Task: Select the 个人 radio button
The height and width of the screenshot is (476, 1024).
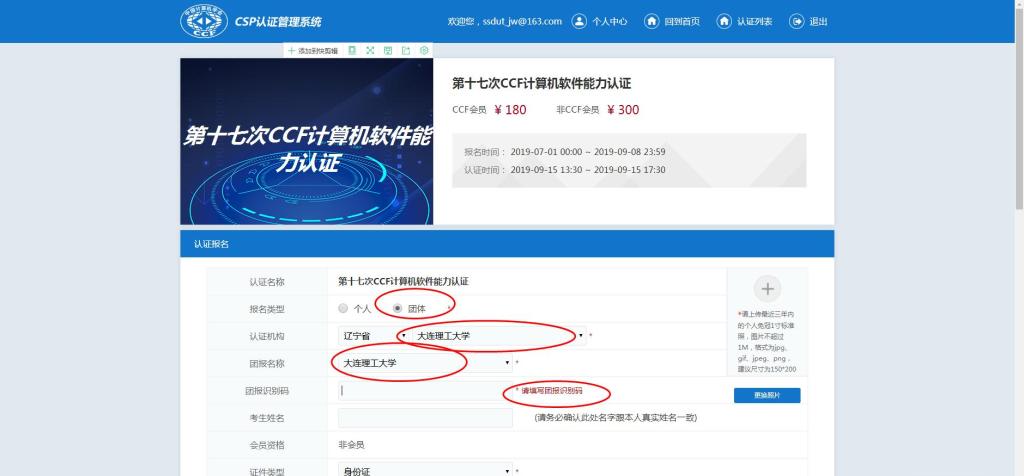Action: pyautogui.click(x=344, y=309)
